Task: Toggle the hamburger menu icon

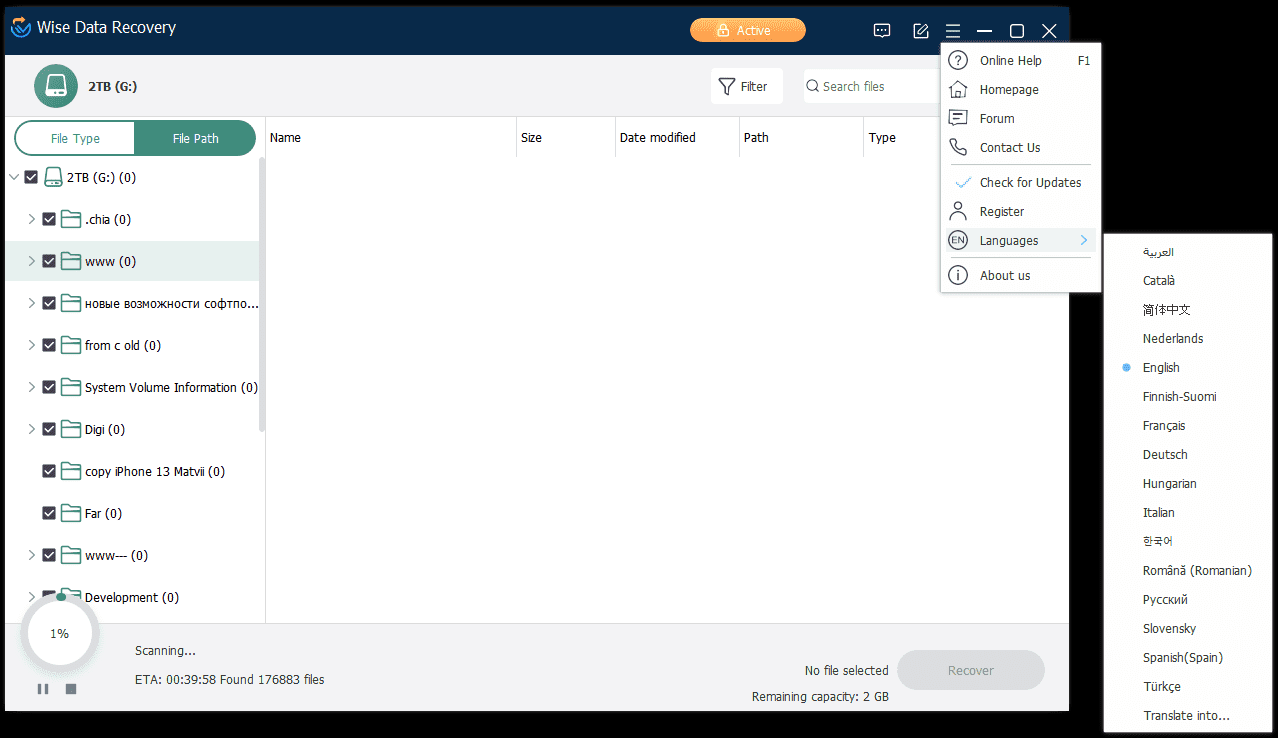Action: [953, 31]
